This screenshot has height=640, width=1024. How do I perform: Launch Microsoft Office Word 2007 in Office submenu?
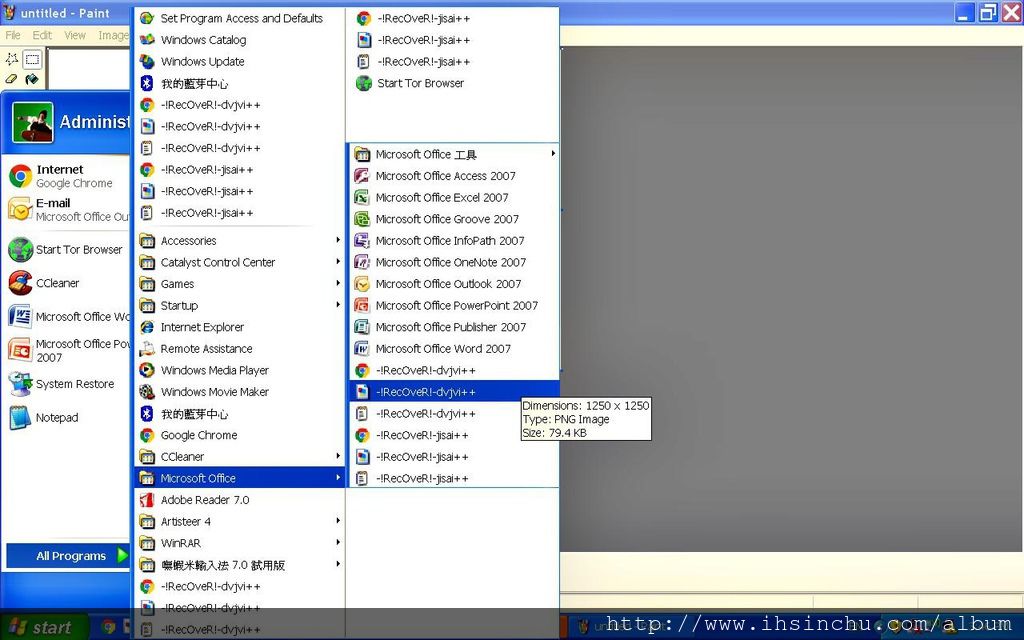(x=454, y=348)
